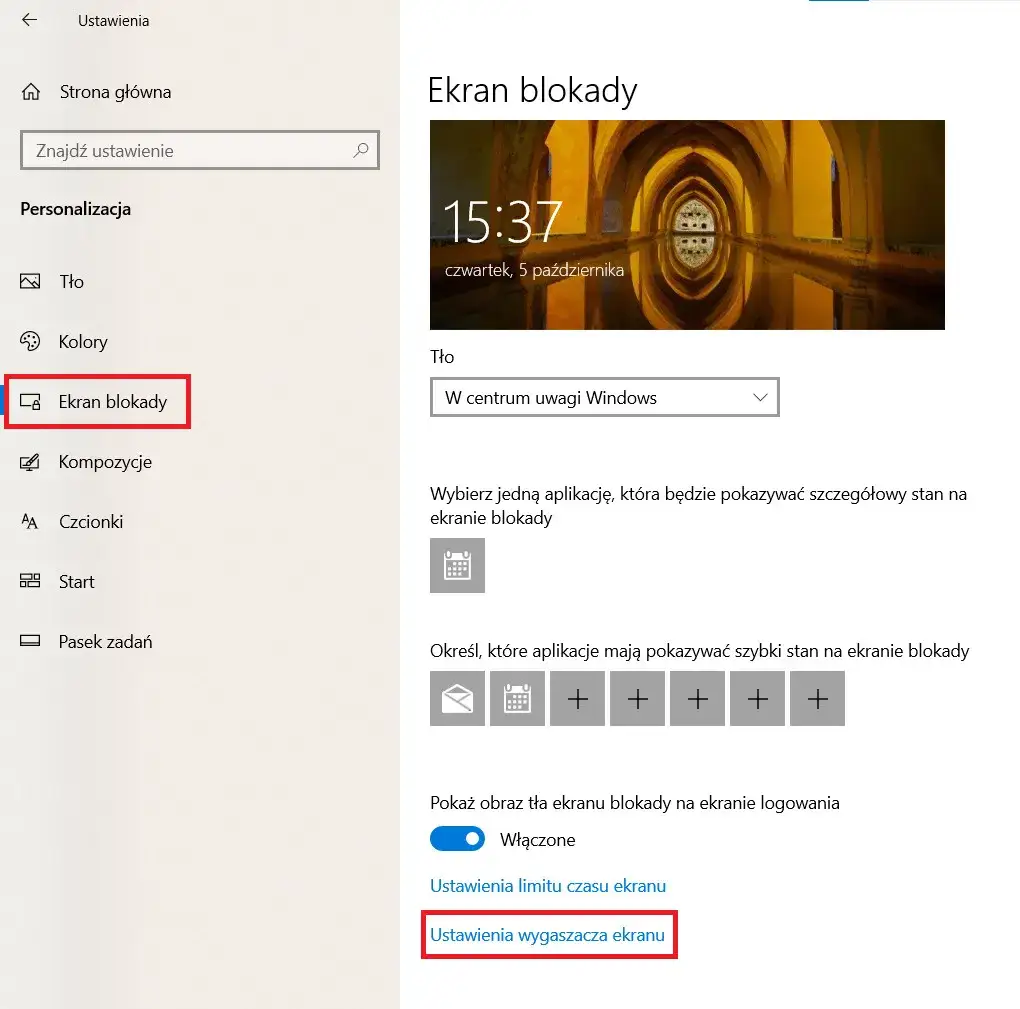This screenshot has height=1009, width=1020.
Task: Click the last plus tile for quick status
Action: [817, 698]
